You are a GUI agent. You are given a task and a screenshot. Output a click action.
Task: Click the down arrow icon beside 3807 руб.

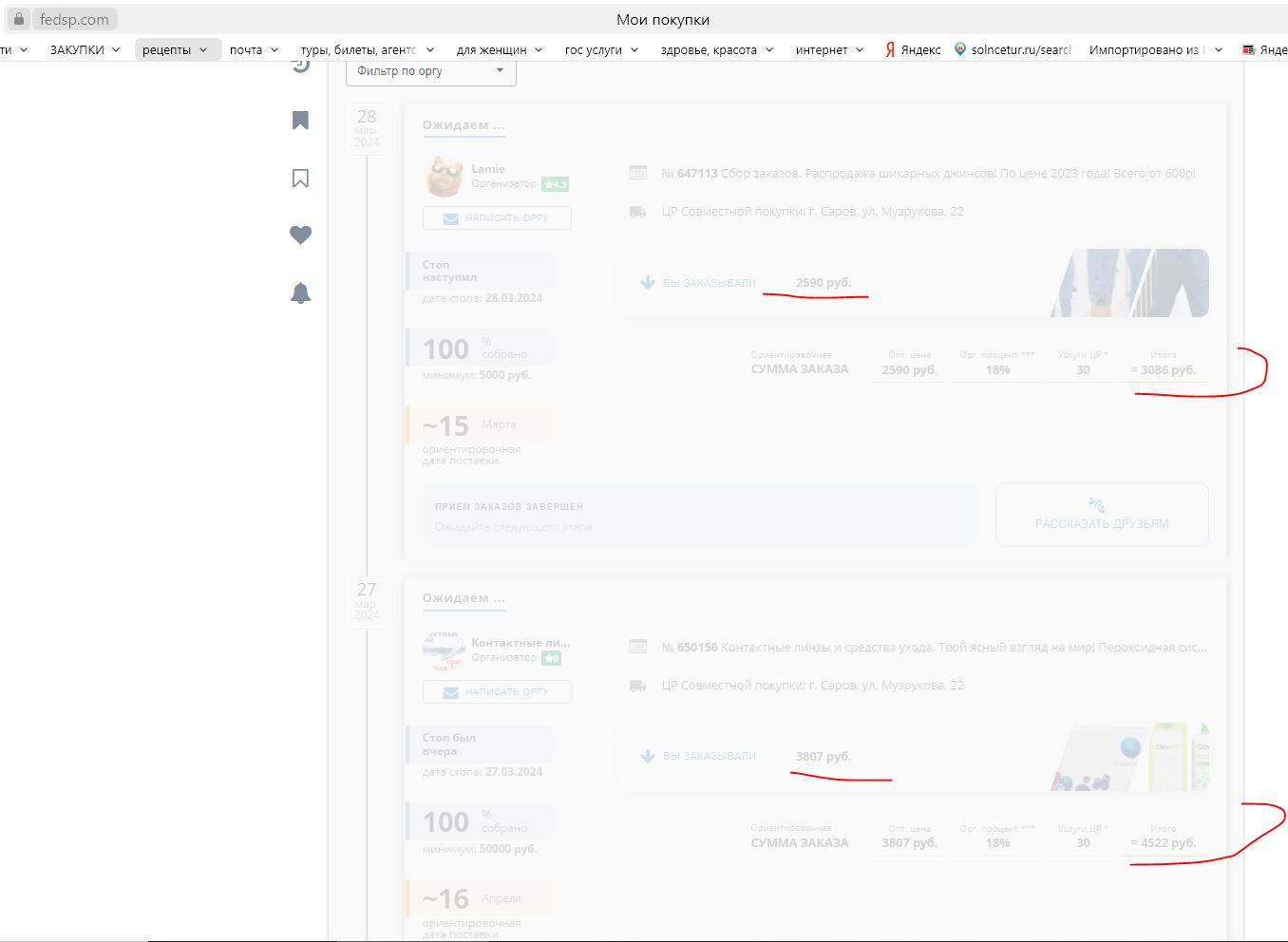coord(648,757)
